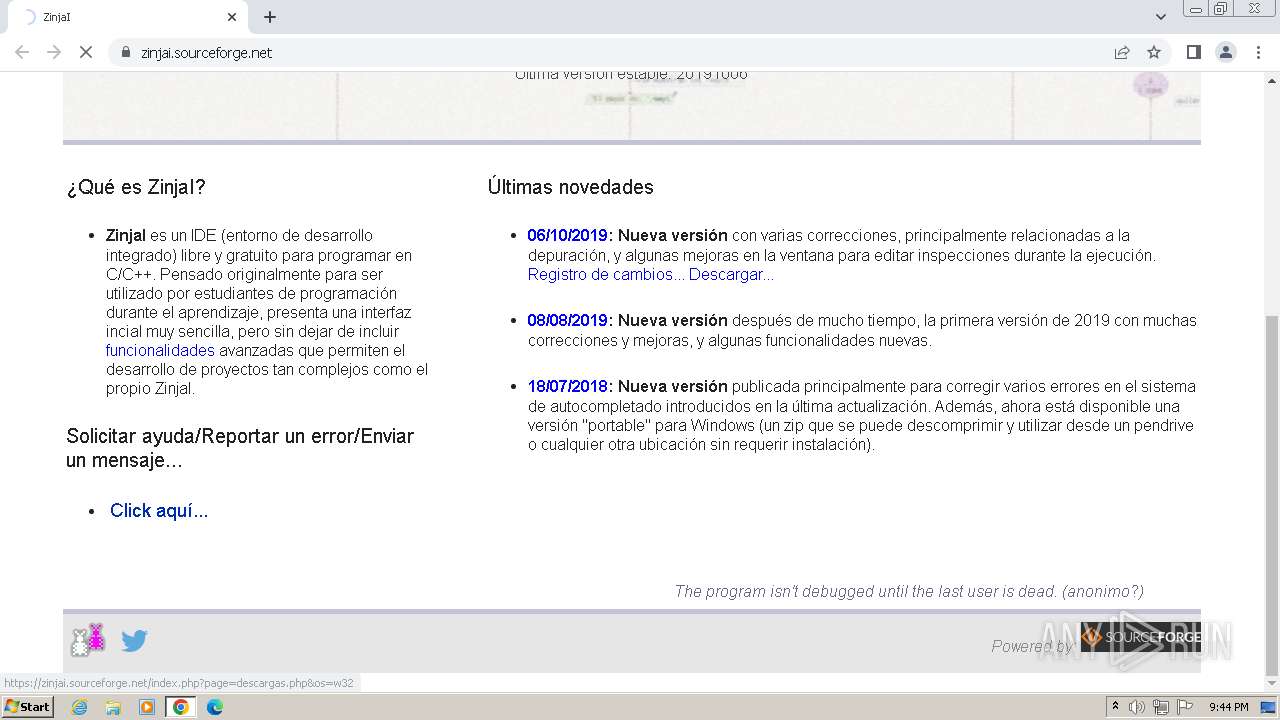Open the Windows Start button
Image resolution: width=1280 pixels, height=720 pixels.
[x=27, y=707]
